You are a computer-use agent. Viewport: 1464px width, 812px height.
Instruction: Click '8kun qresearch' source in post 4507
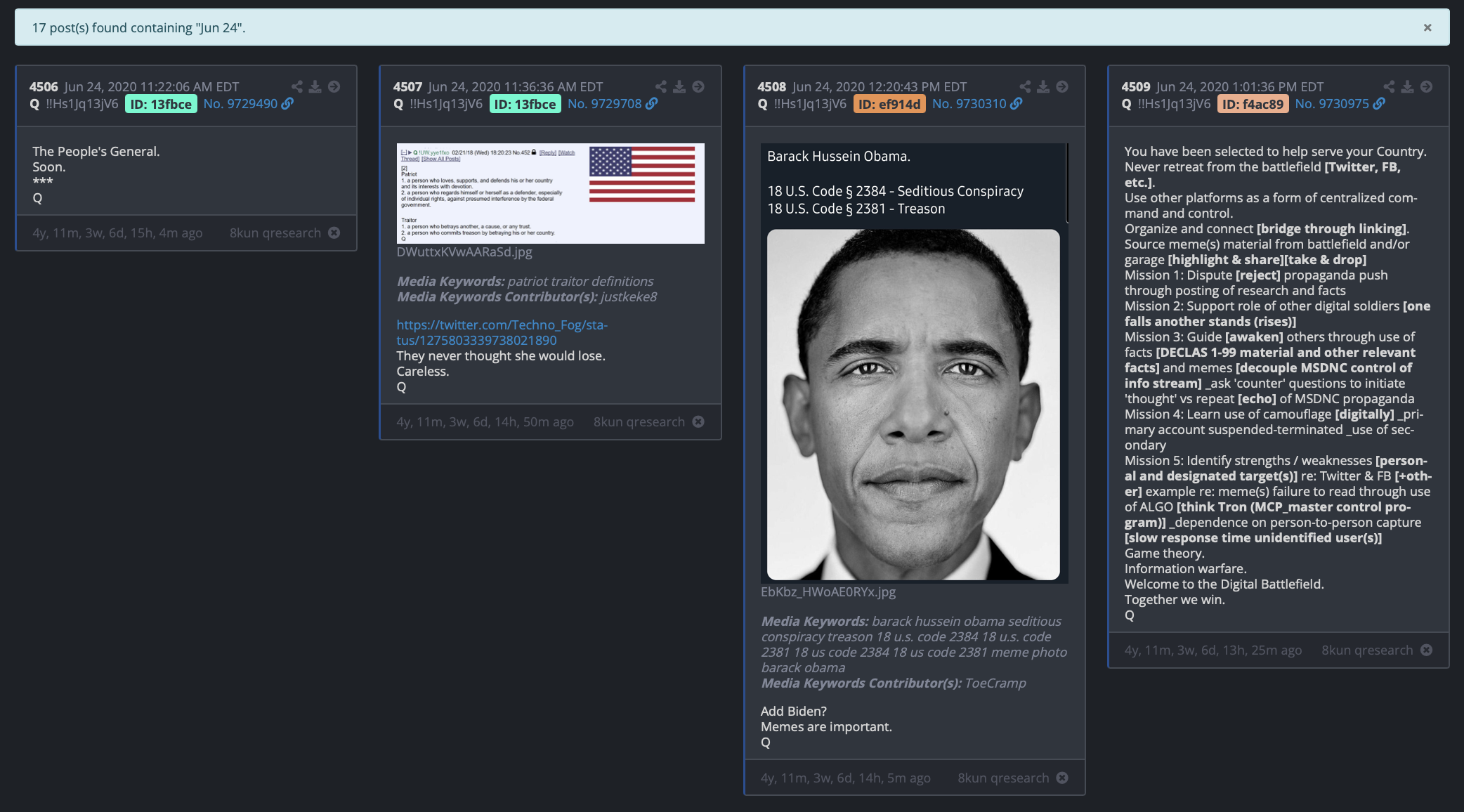(x=639, y=421)
